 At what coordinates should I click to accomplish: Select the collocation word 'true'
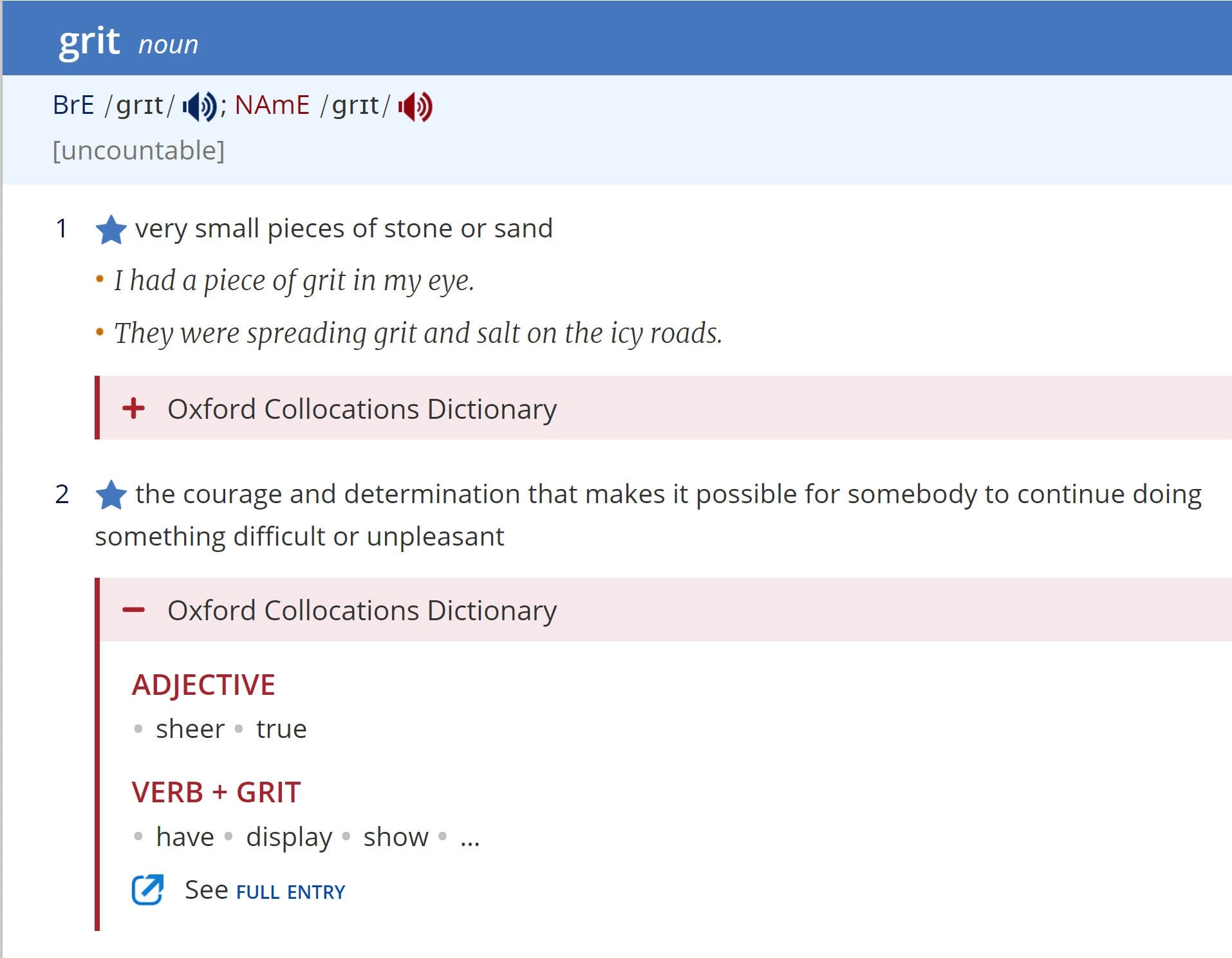coord(281,729)
